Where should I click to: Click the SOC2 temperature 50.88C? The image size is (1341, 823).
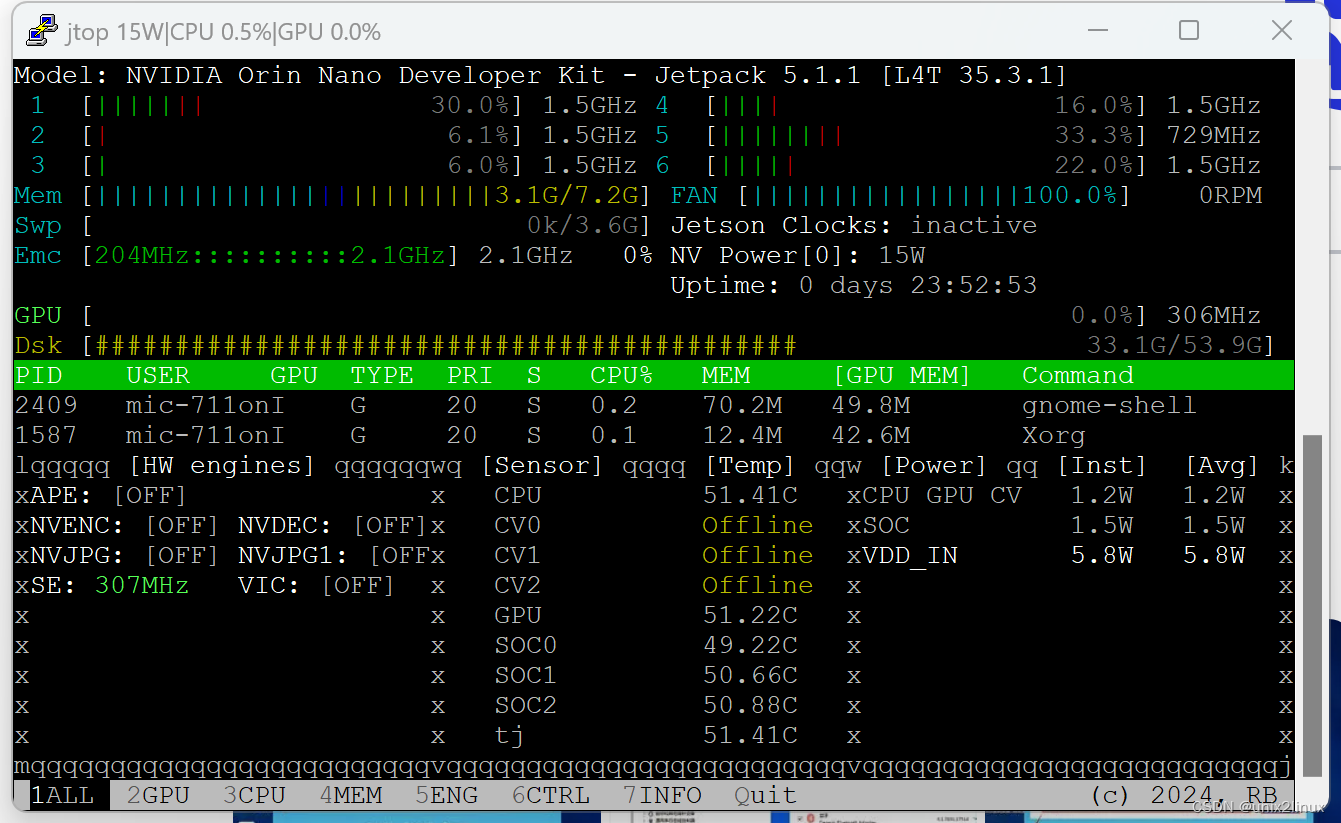coord(750,705)
